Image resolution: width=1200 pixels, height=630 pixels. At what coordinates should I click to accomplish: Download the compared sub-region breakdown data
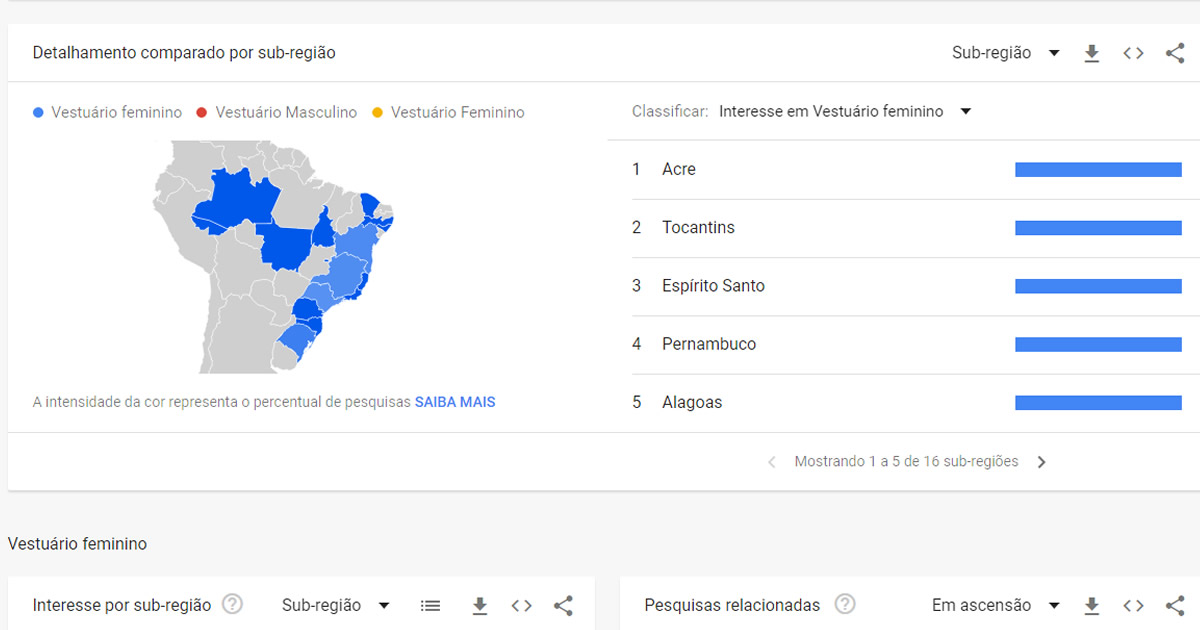[x=1092, y=54]
